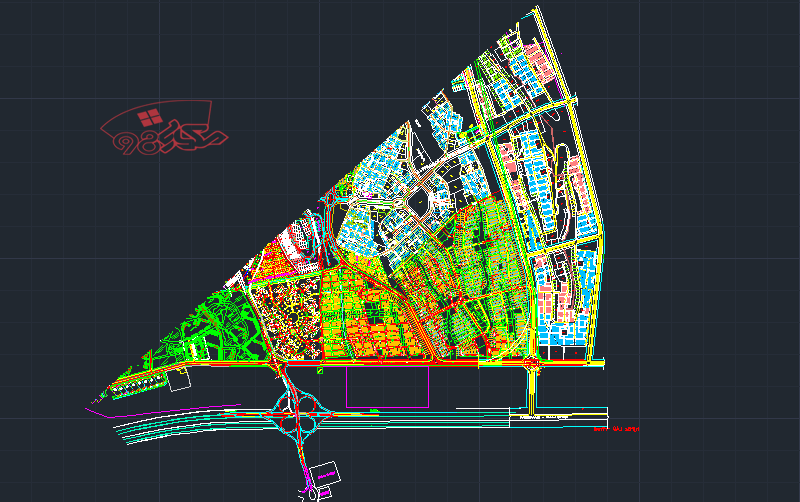This screenshot has width=800, height=502.
Task: Click the empty magenta rectangle below the main road
Action: 387,387
